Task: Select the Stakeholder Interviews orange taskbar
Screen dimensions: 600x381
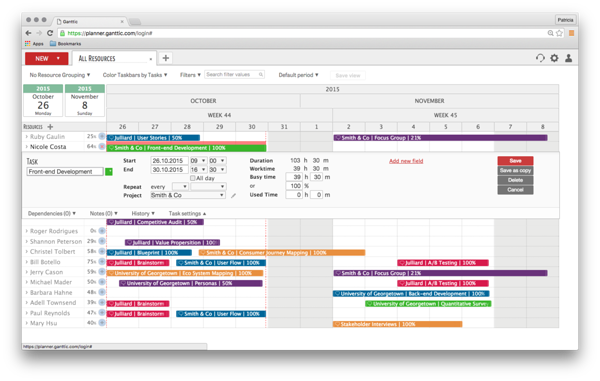Action: [x=398, y=324]
